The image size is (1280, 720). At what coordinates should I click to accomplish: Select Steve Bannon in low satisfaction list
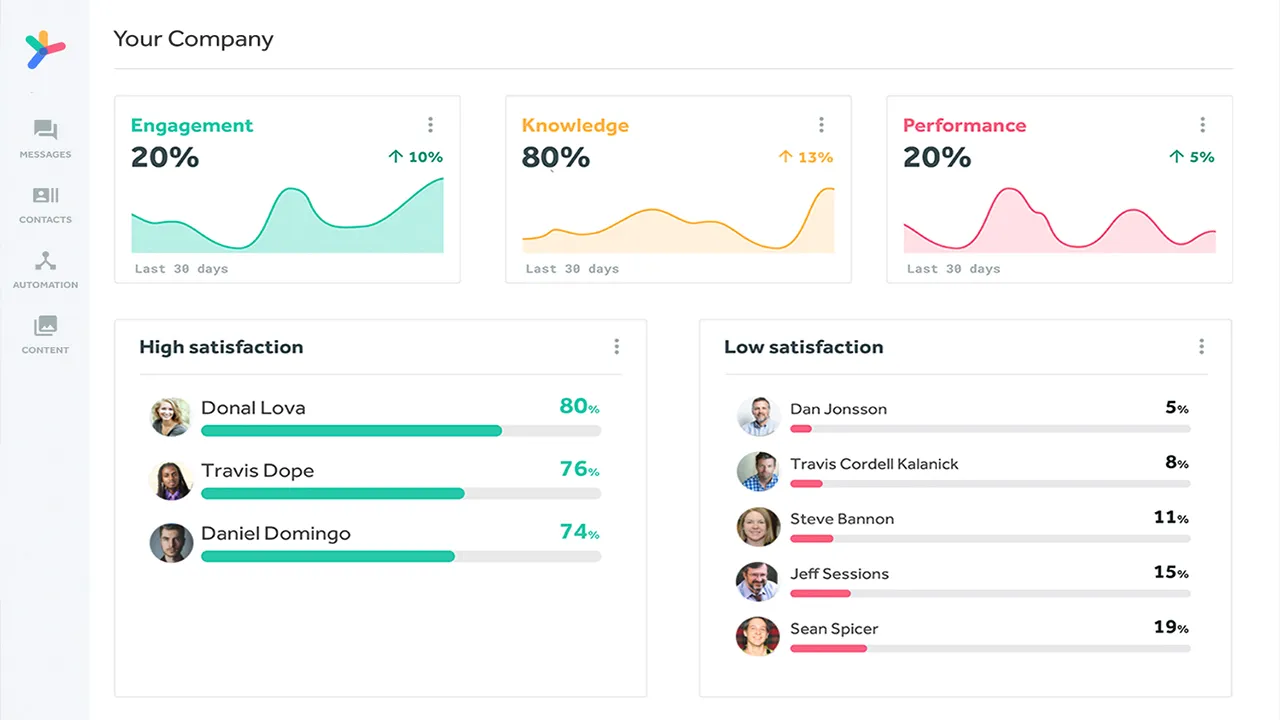[842, 519]
